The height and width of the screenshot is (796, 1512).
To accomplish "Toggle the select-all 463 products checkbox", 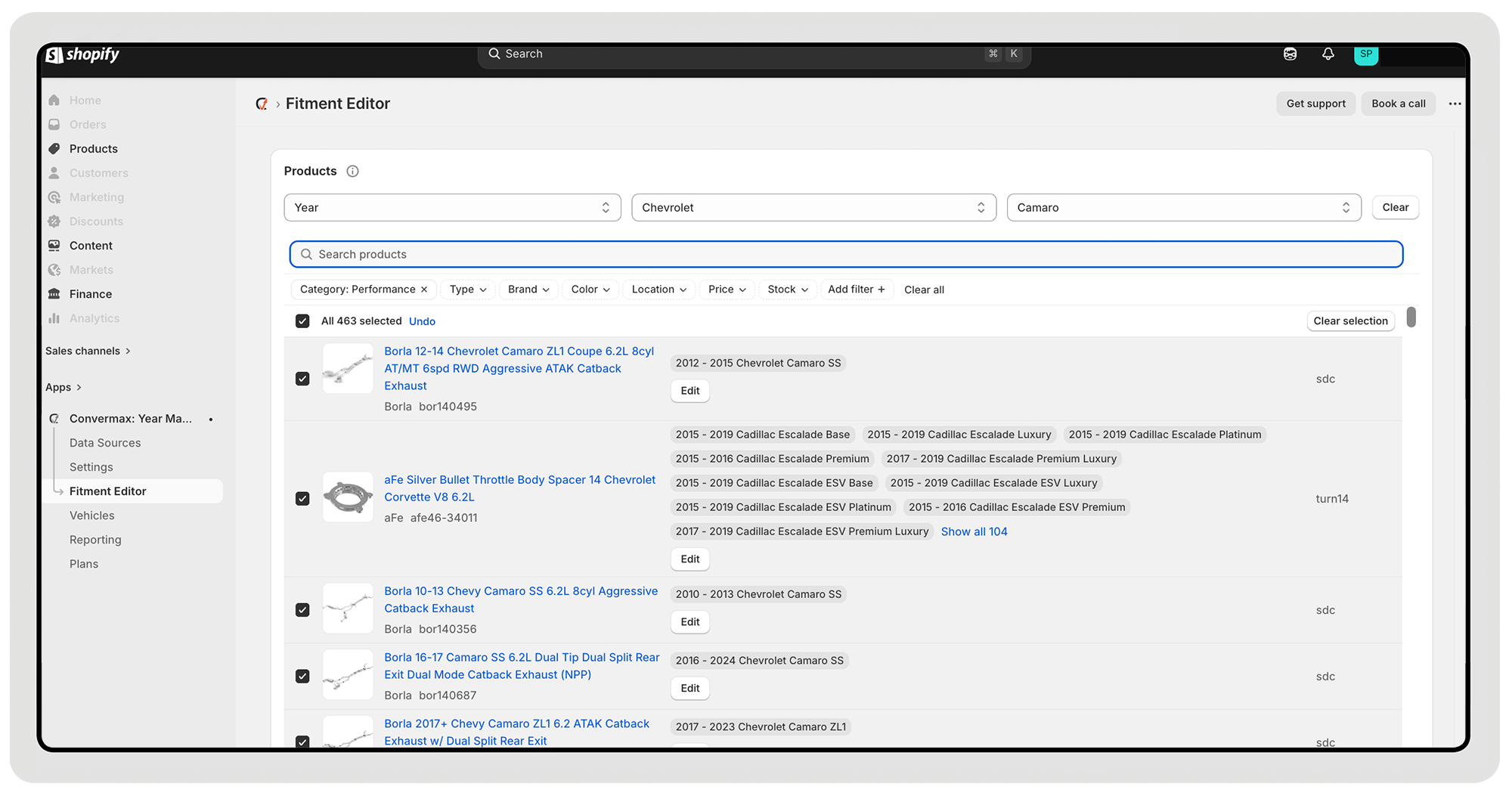I will [302, 321].
